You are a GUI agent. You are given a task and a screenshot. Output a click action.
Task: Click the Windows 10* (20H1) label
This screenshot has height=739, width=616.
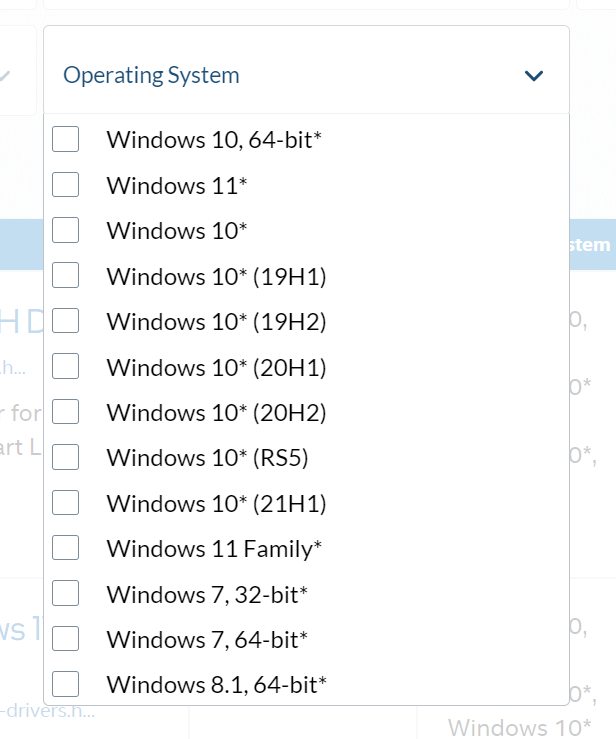tap(216, 367)
